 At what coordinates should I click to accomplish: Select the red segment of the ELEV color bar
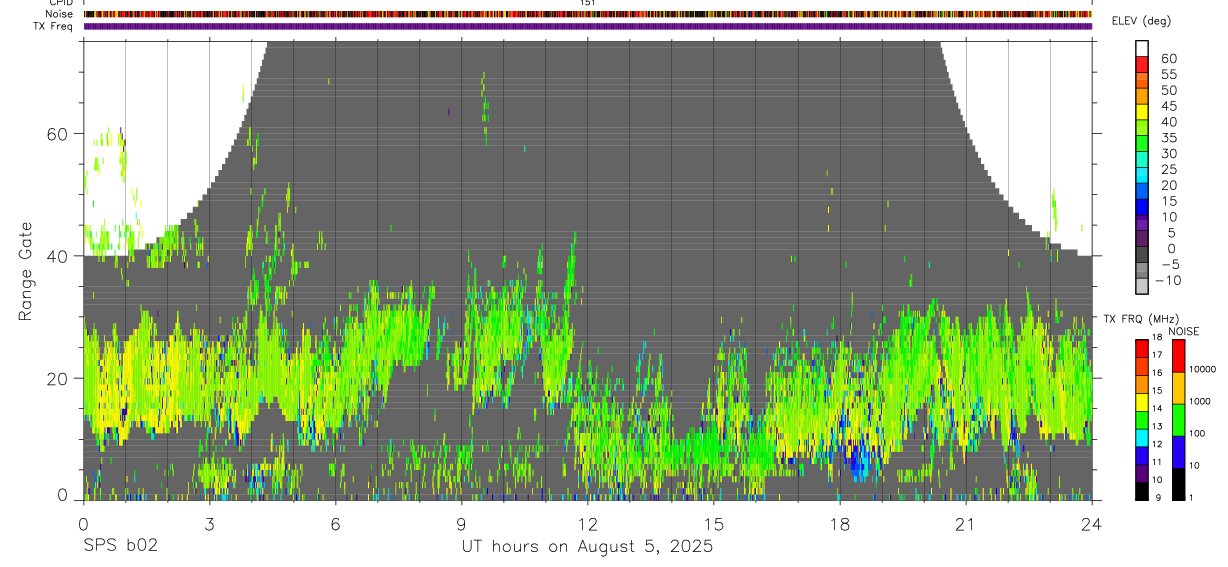(1142, 65)
